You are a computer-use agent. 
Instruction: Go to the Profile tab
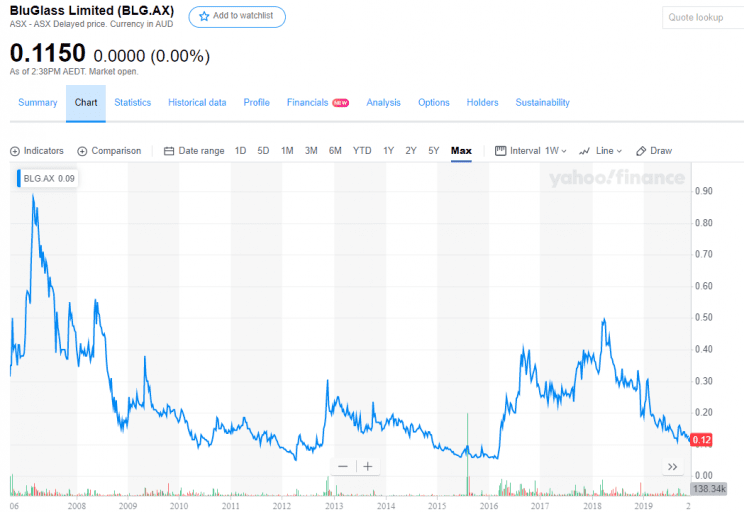[x=256, y=102]
